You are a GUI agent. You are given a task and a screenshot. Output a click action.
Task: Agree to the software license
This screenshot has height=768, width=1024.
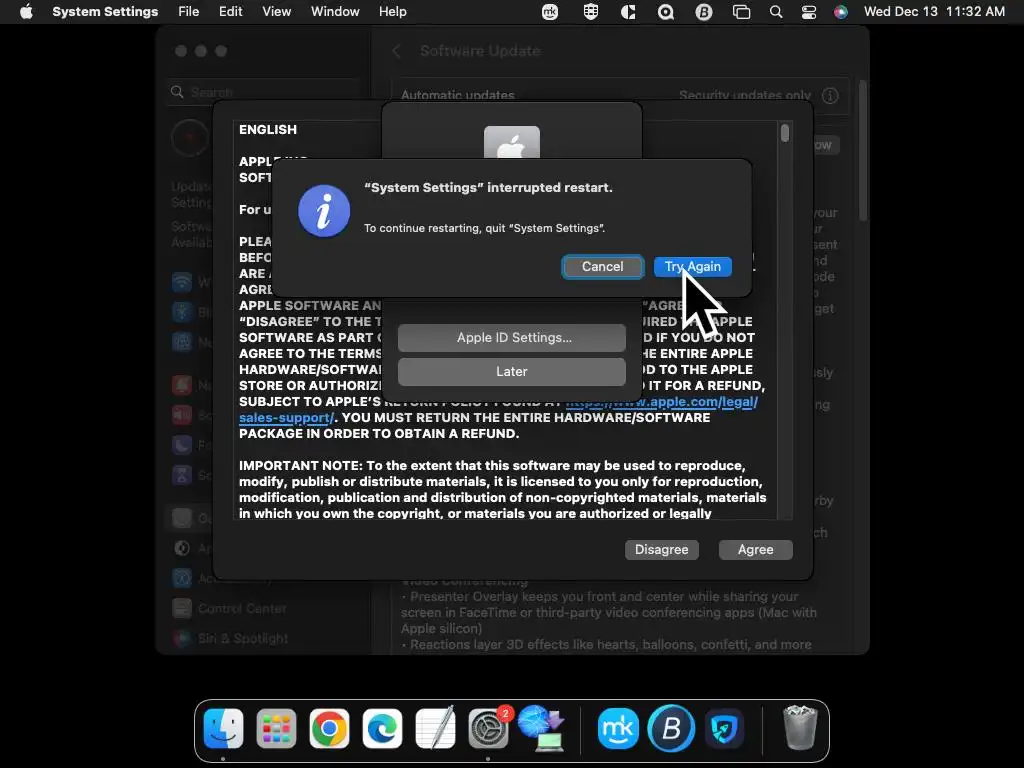(756, 549)
